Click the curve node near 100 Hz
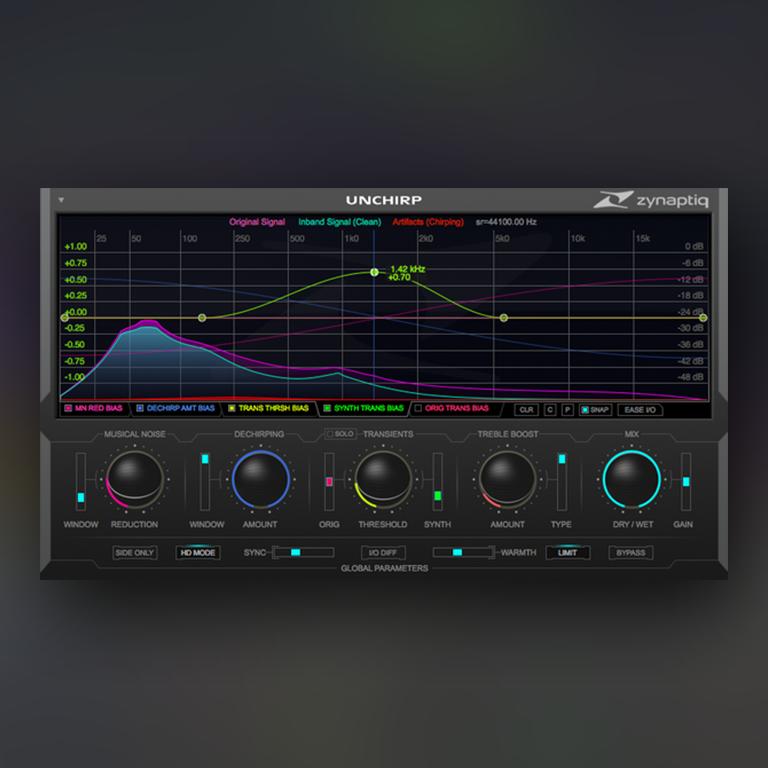 (202, 318)
